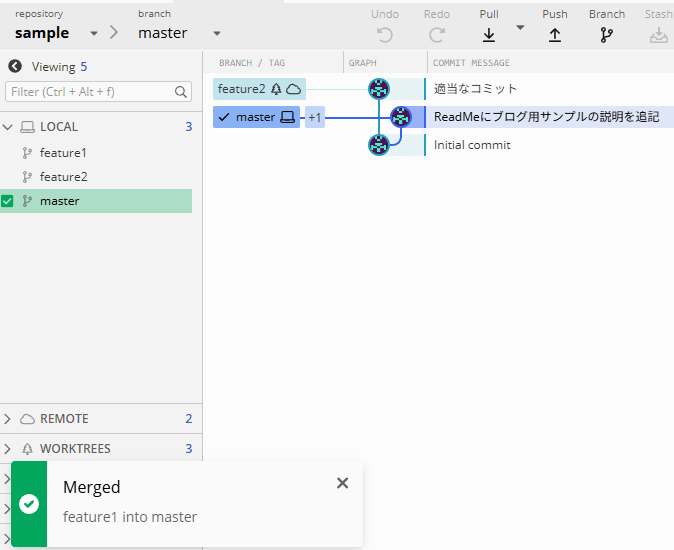
Task: Click the worktree icon on feature2 label
Action: click(x=276, y=89)
